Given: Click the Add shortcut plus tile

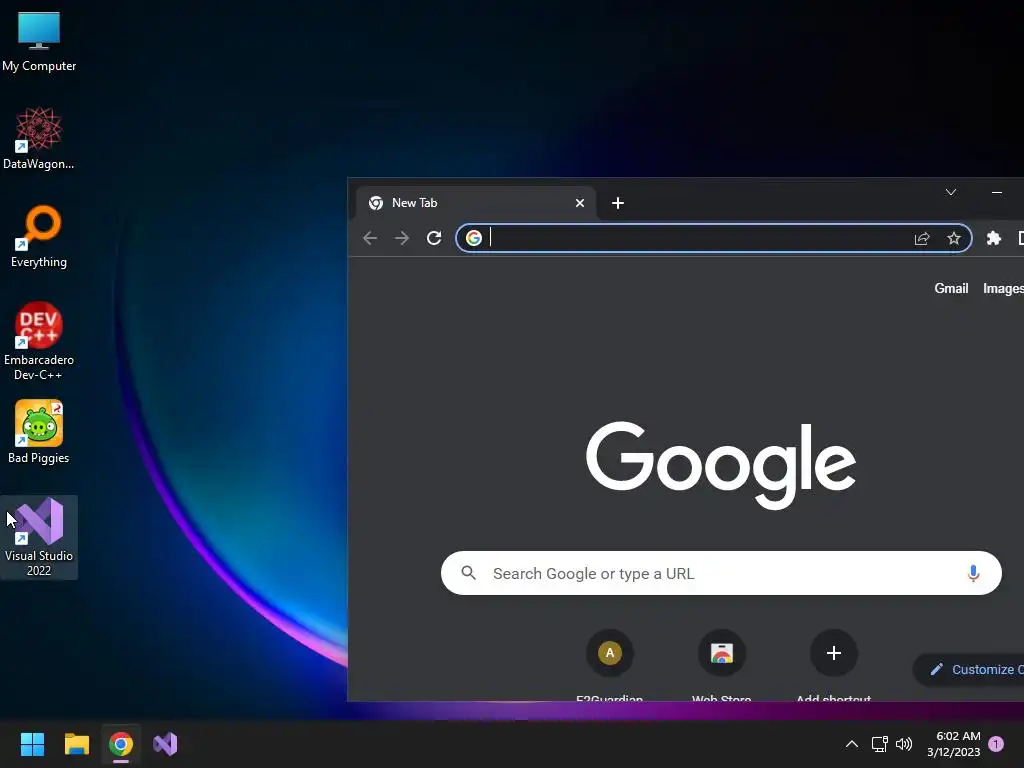Looking at the screenshot, I should pos(834,665).
